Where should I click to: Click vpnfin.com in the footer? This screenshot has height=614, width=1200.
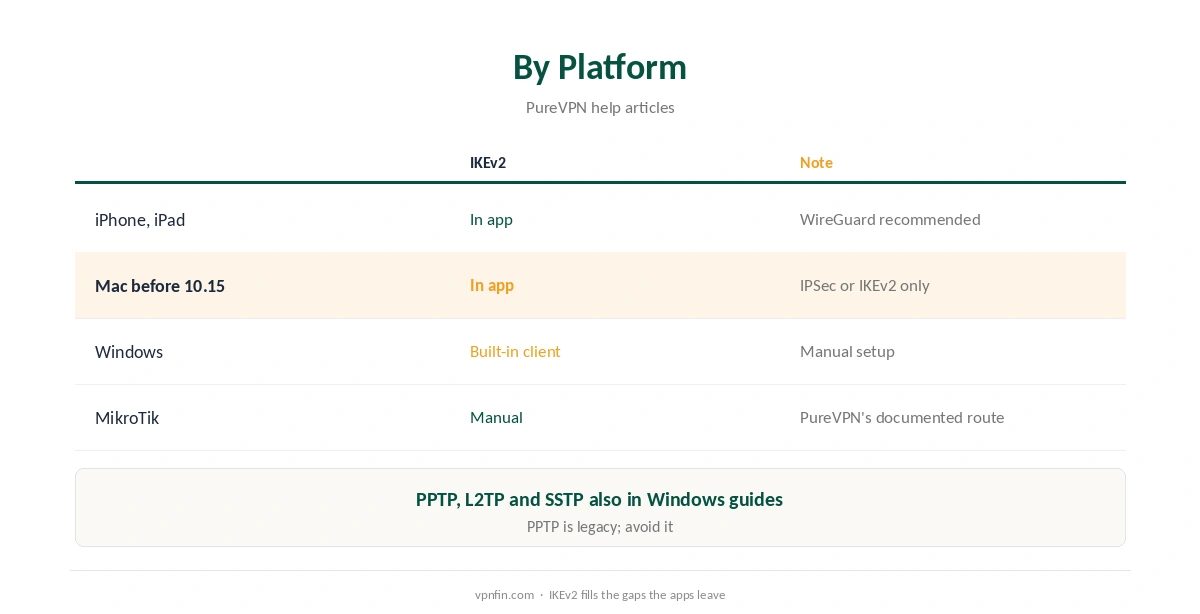tap(505, 595)
